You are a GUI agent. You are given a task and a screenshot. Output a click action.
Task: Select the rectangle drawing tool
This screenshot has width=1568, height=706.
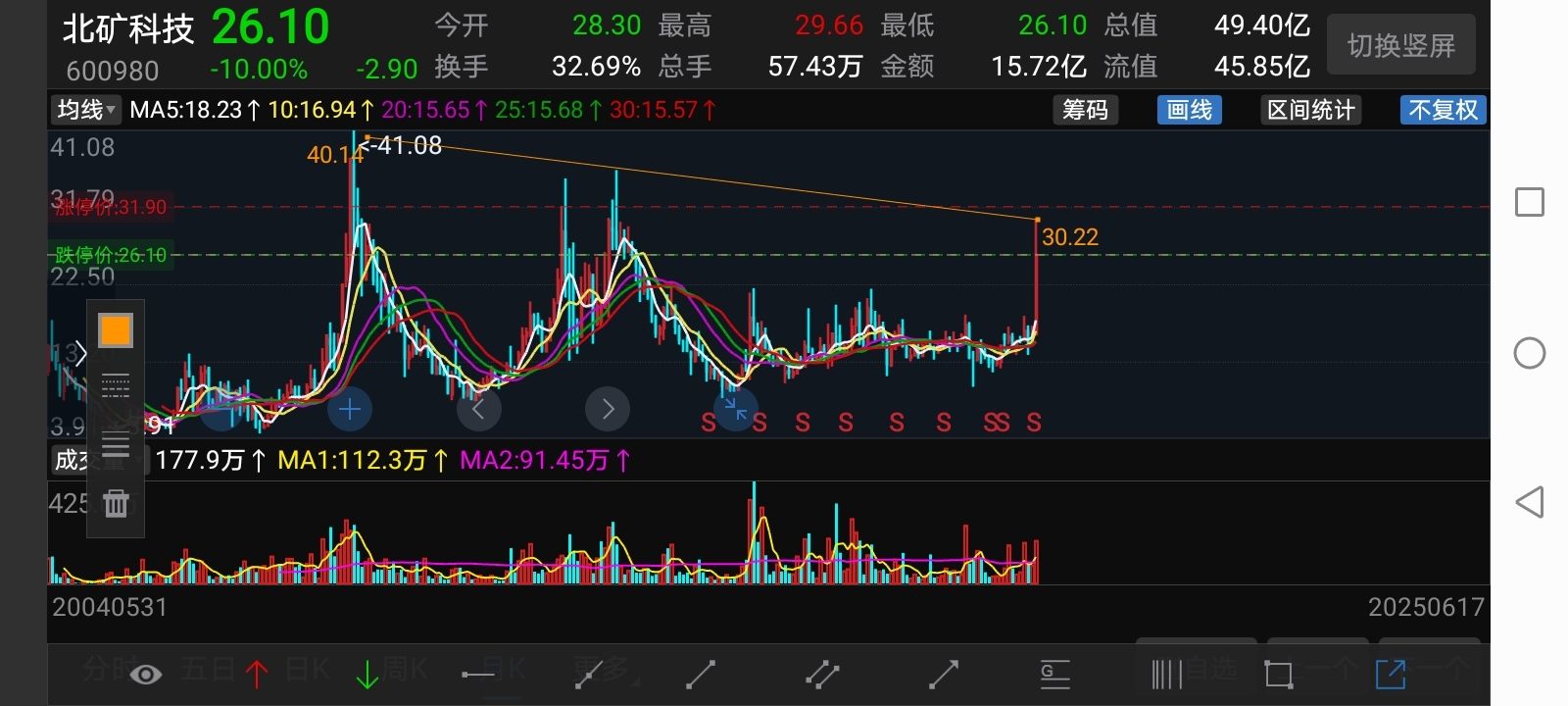coord(1279,674)
